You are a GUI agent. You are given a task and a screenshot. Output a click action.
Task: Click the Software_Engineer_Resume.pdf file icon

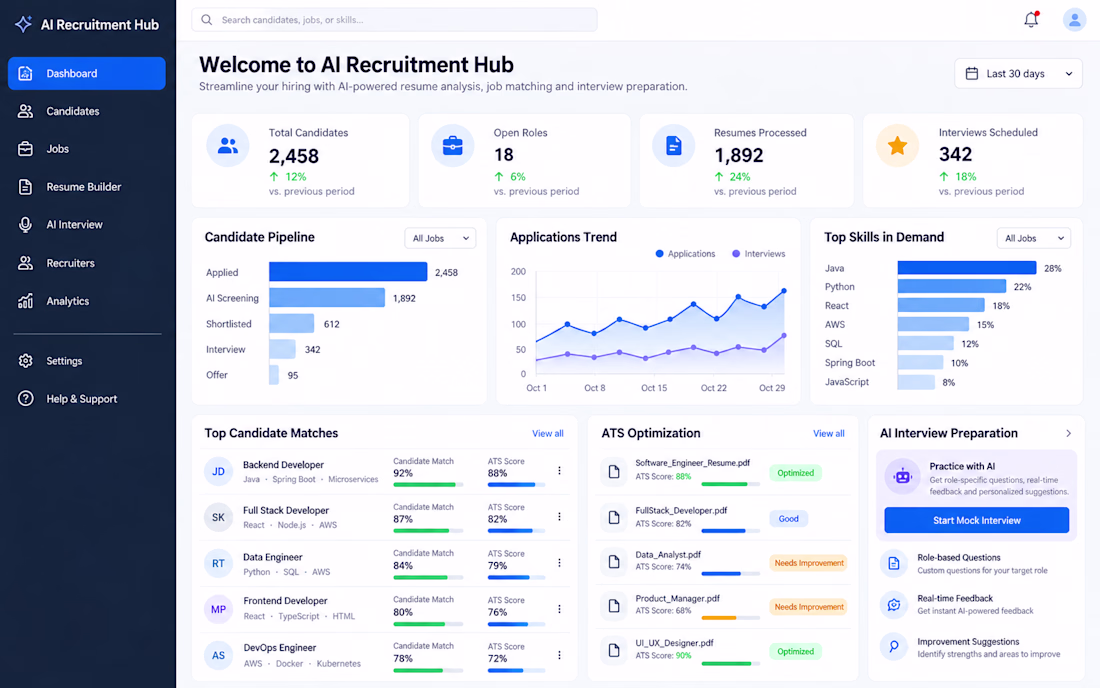[x=614, y=472]
